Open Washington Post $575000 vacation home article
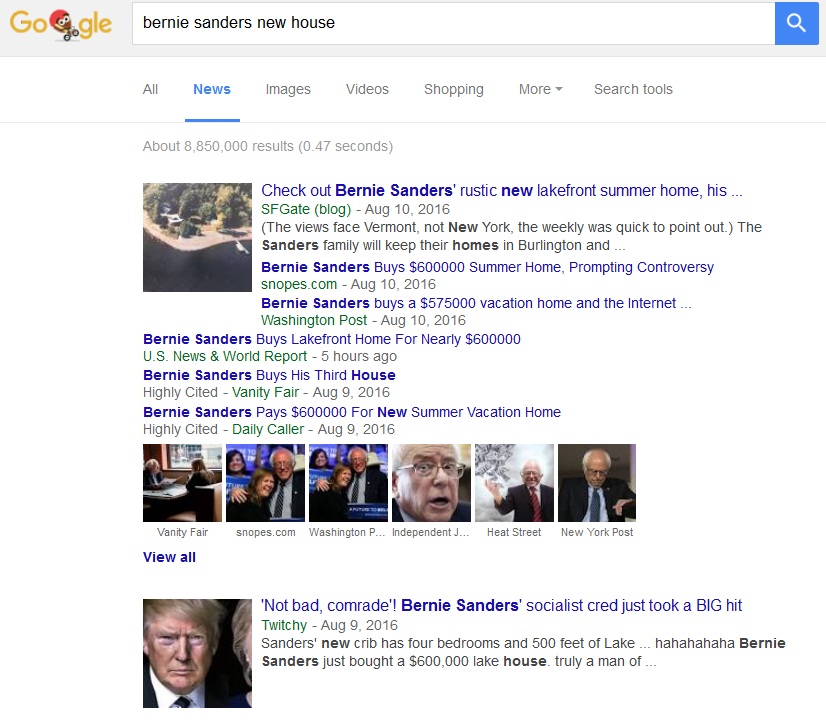 476,303
